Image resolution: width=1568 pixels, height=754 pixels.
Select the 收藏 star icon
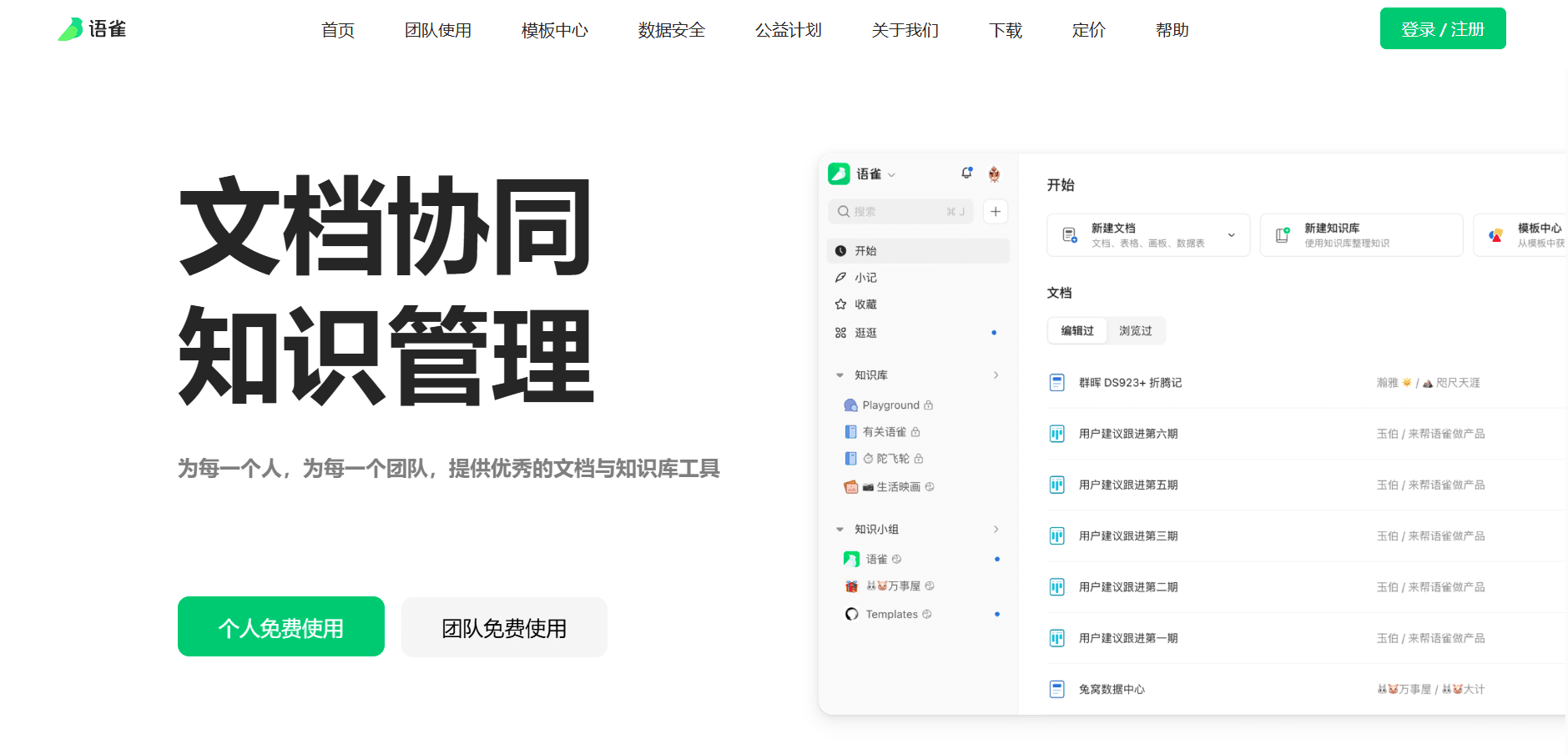point(840,304)
